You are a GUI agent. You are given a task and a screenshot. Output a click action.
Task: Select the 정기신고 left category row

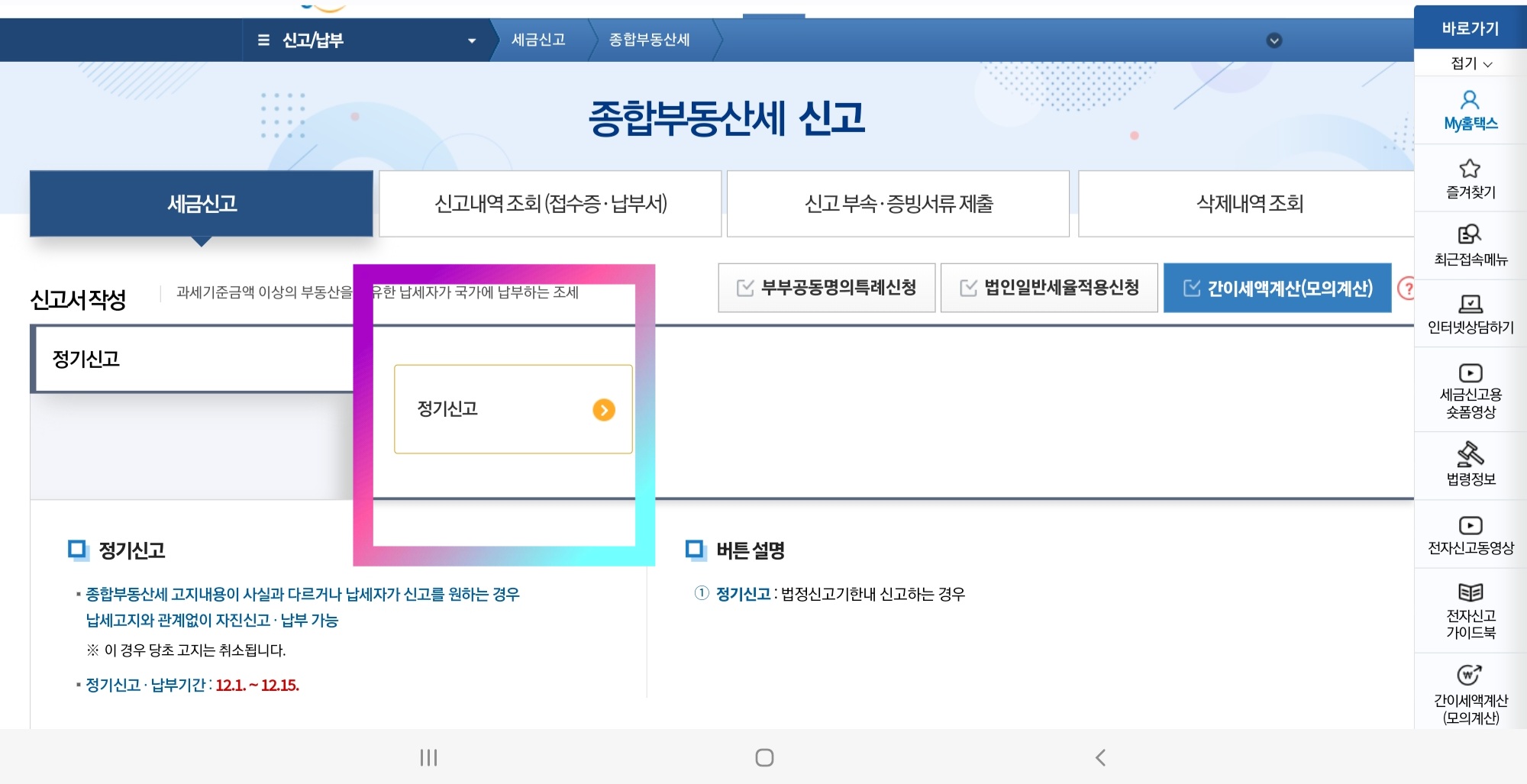[194, 359]
